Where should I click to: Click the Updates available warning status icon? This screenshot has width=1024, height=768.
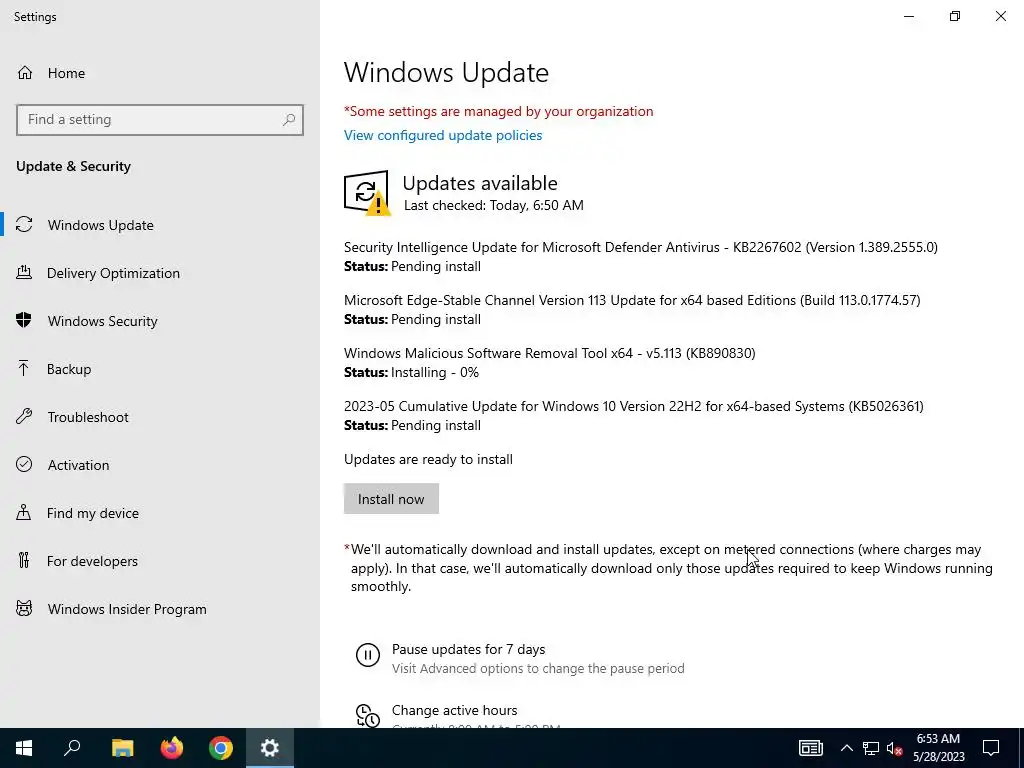point(367,193)
